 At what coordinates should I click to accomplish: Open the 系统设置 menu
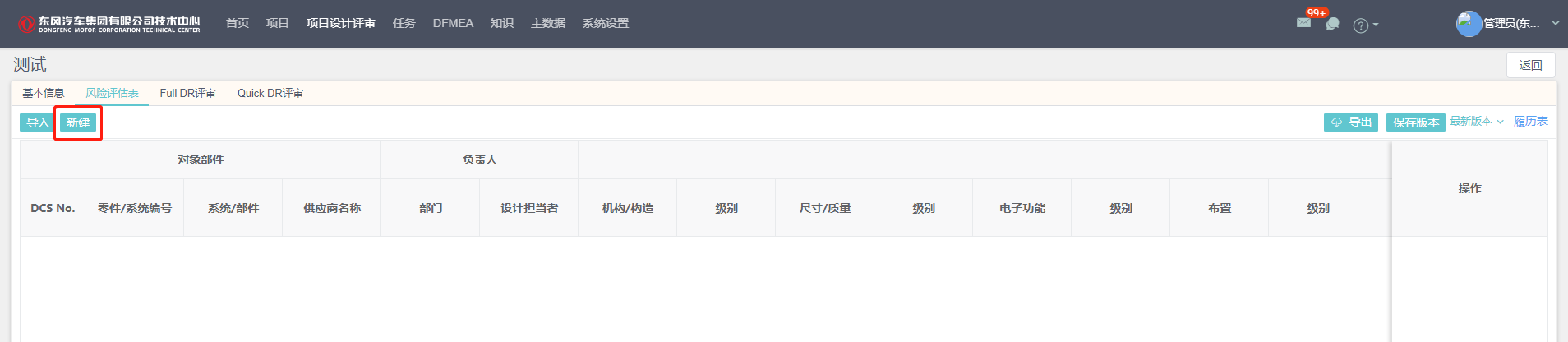[x=606, y=23]
